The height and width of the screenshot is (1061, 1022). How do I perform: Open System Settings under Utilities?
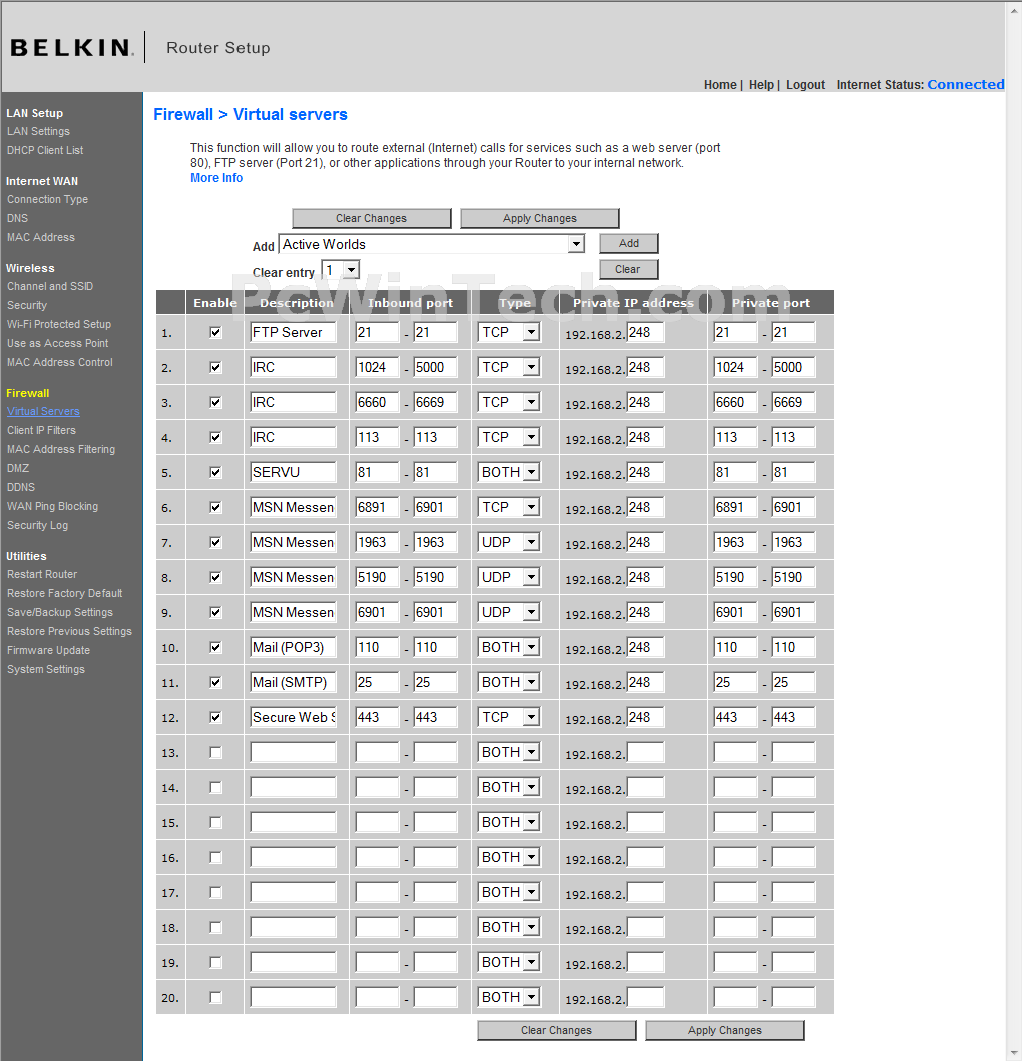pos(46,669)
